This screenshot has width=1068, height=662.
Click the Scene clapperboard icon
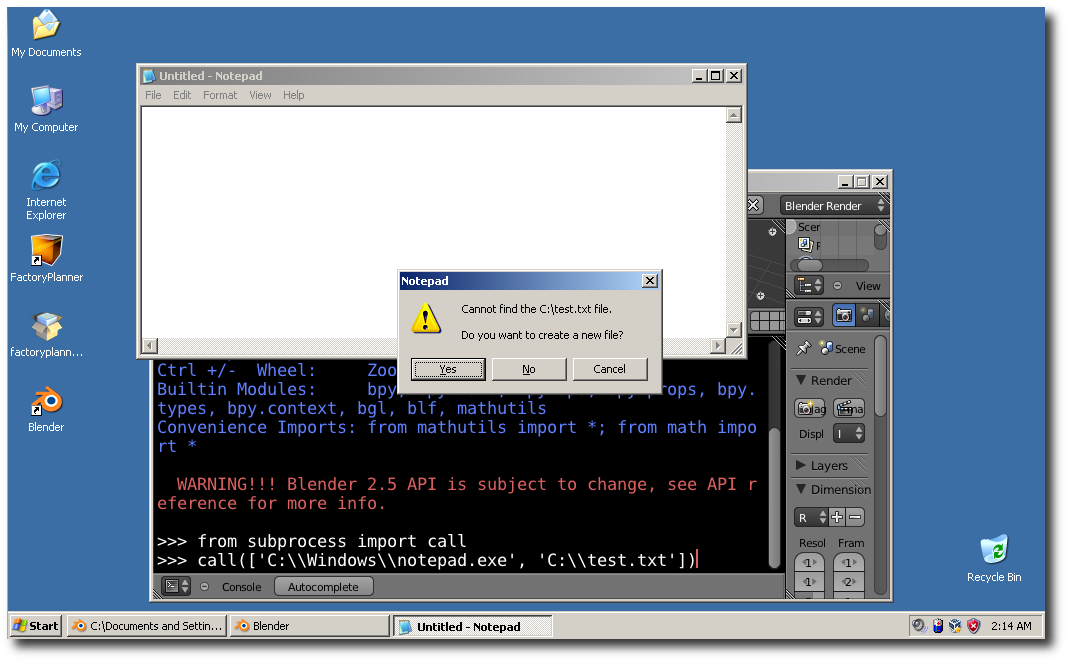pos(825,348)
